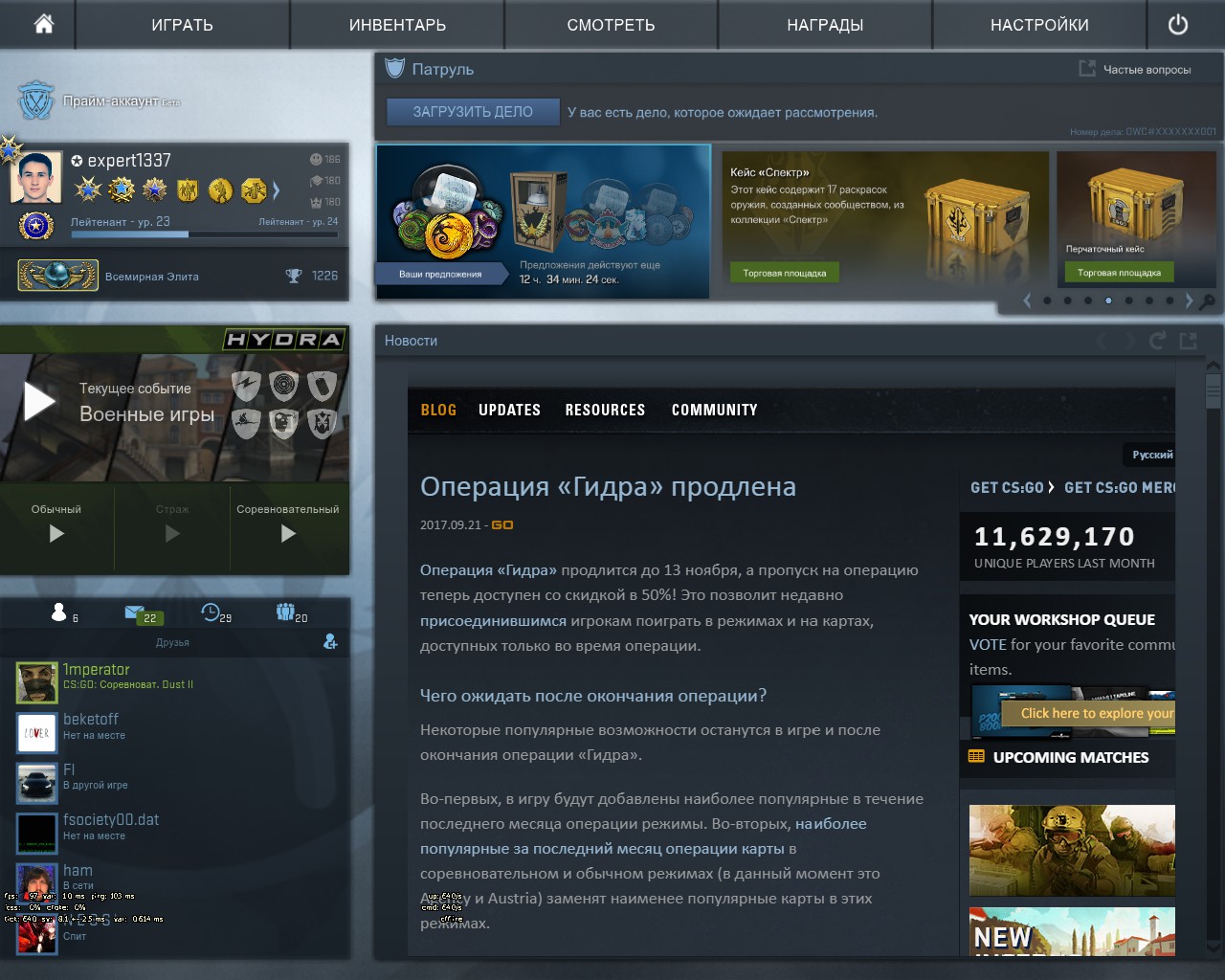Go forward in the news browser
This screenshot has width=1225, height=980.
point(1129,341)
